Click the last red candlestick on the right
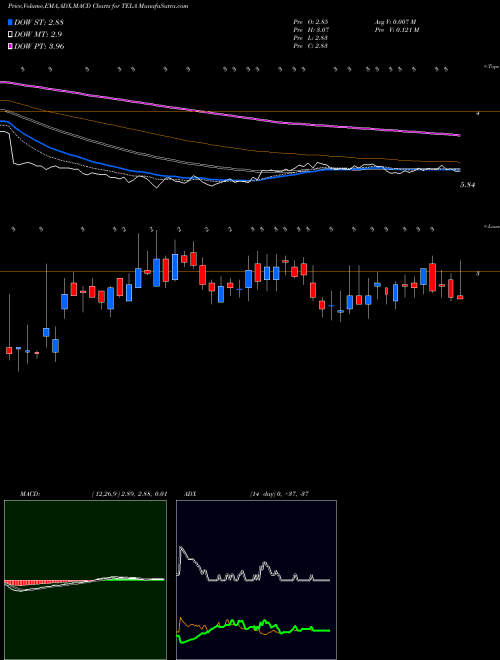The height and width of the screenshot is (660, 500). [x=460, y=297]
